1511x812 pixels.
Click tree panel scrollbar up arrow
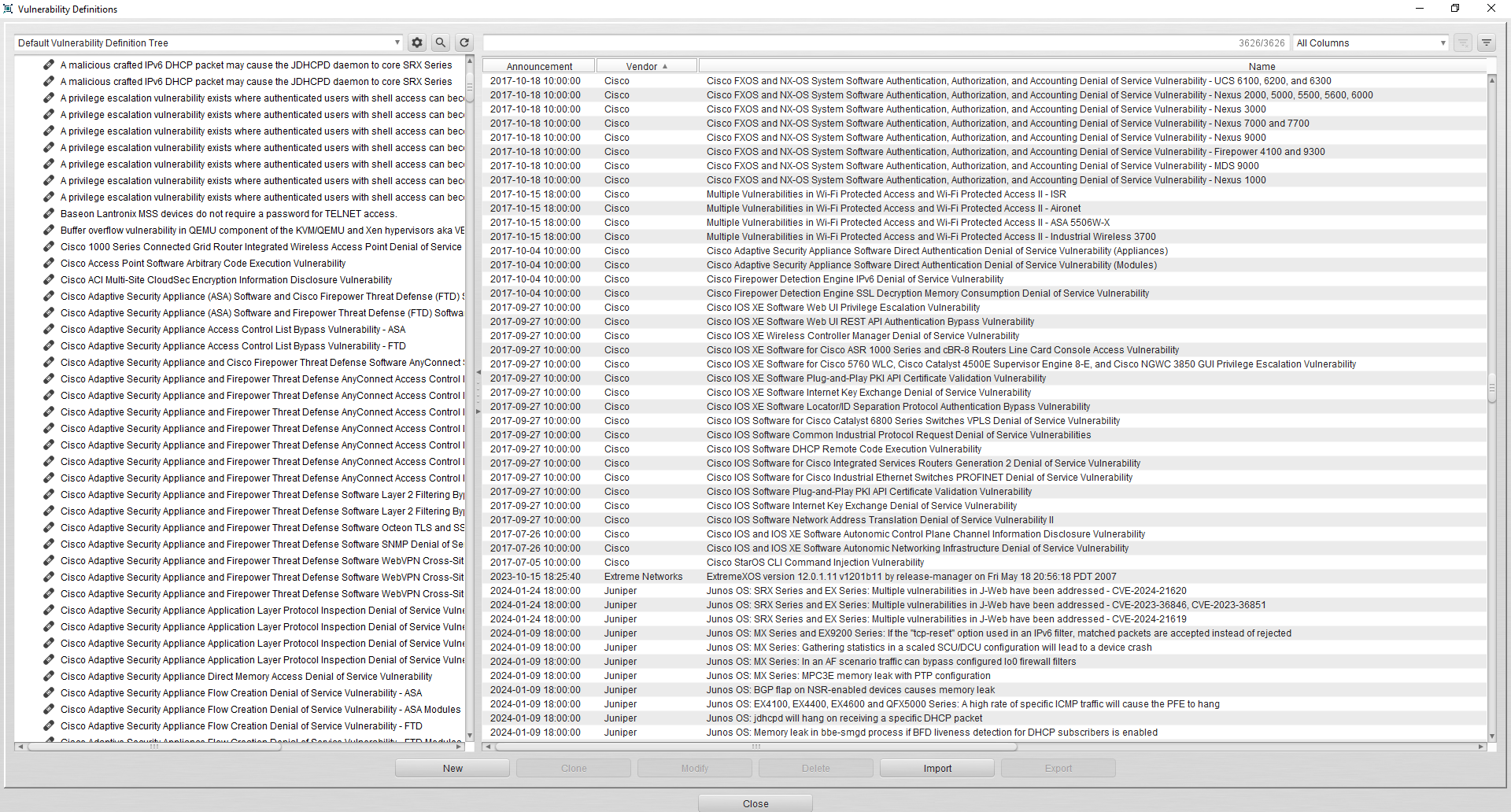(x=470, y=61)
